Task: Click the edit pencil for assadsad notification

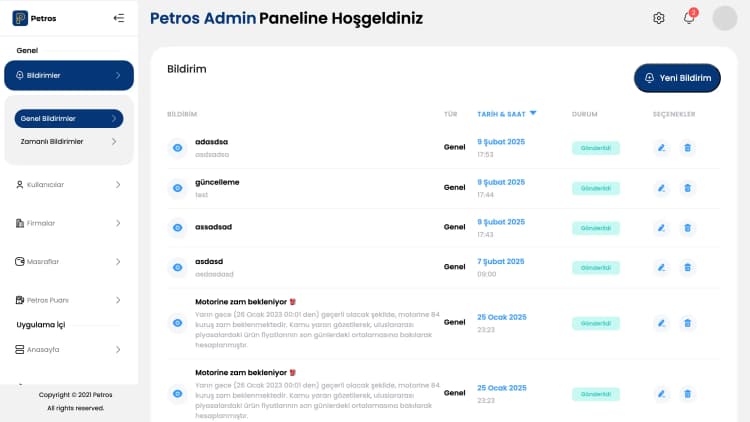Action: point(661,228)
